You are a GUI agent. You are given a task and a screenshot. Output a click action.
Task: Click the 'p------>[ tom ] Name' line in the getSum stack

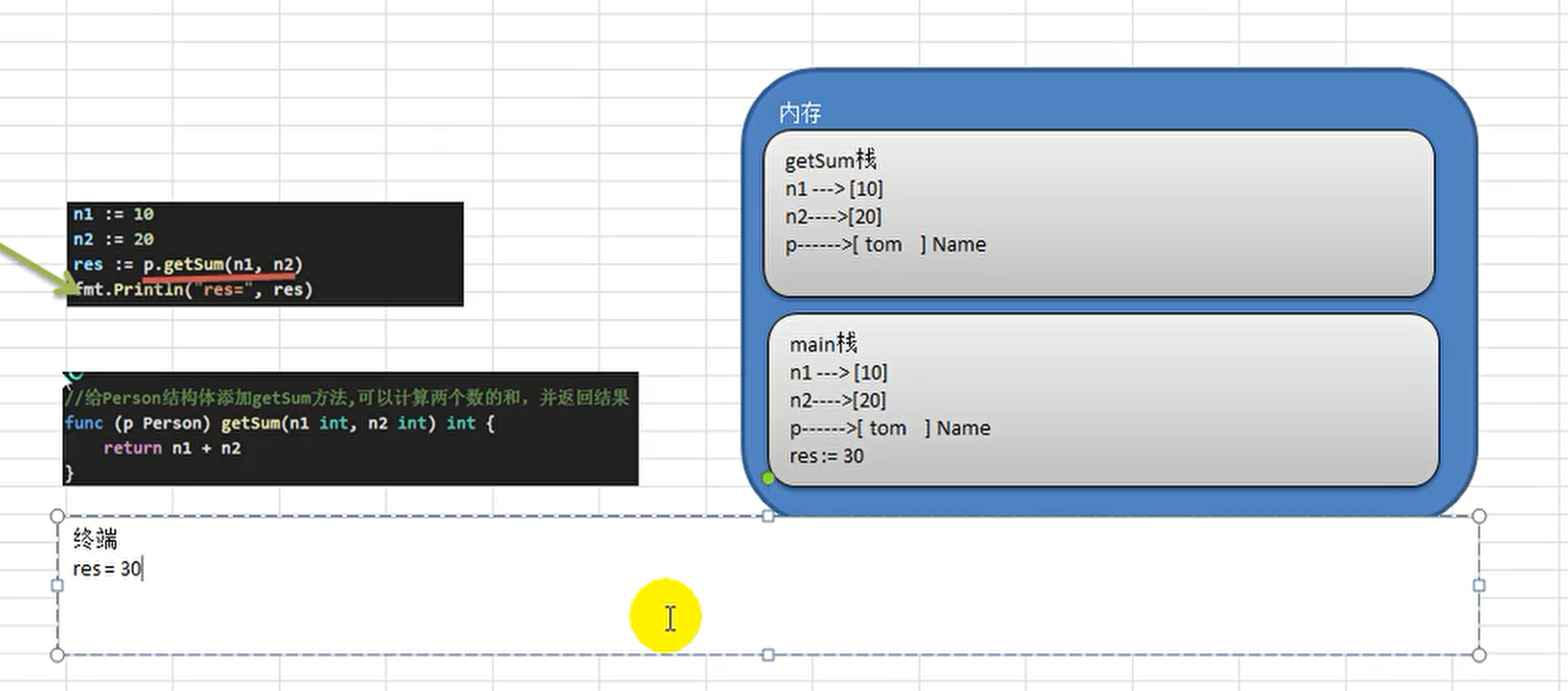click(x=885, y=244)
